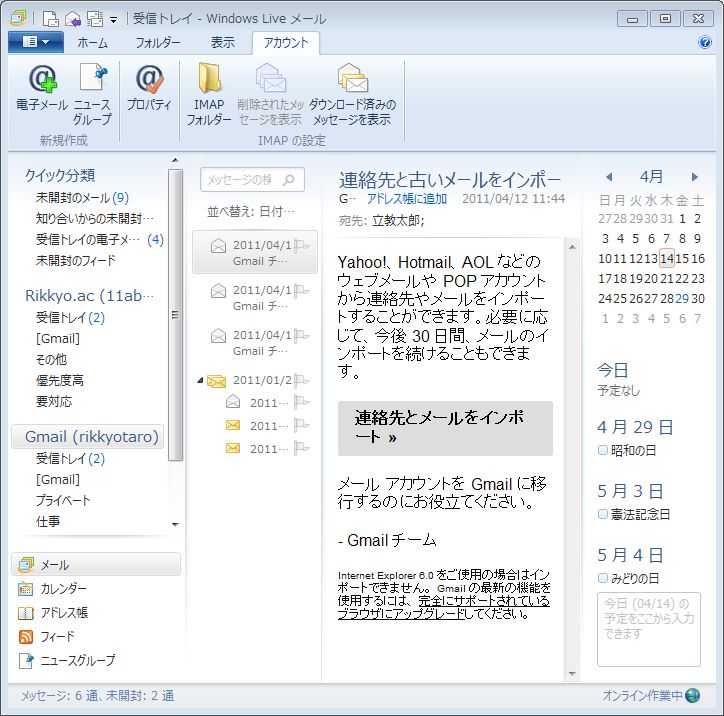
Task: Open first Gmail チーム message envelope
Action: 218,246
